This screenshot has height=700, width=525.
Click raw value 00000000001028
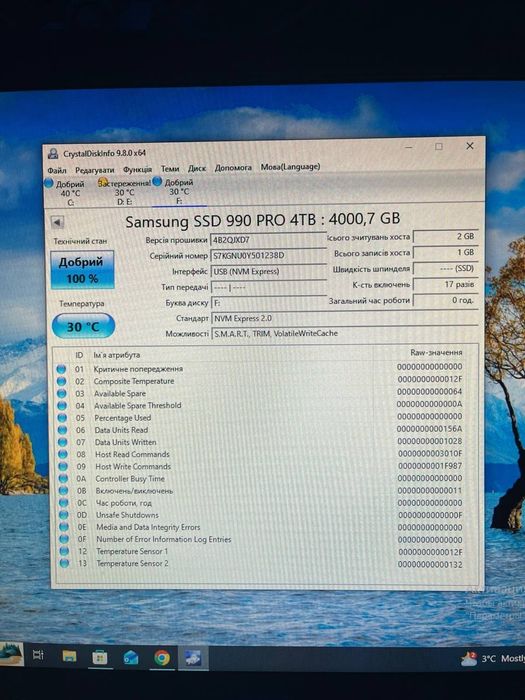(x=429, y=441)
